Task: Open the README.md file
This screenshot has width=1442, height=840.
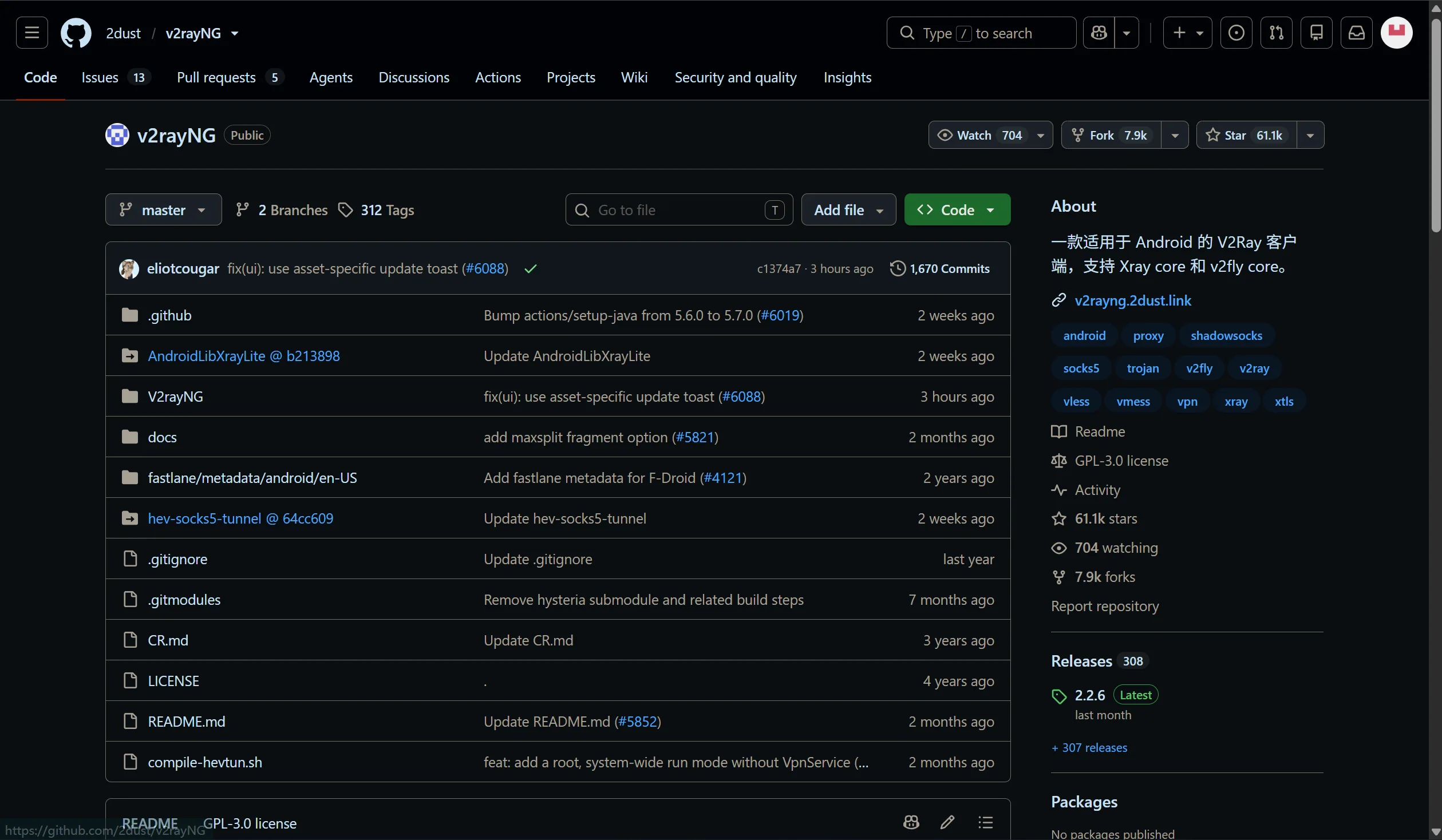Action: [187, 721]
